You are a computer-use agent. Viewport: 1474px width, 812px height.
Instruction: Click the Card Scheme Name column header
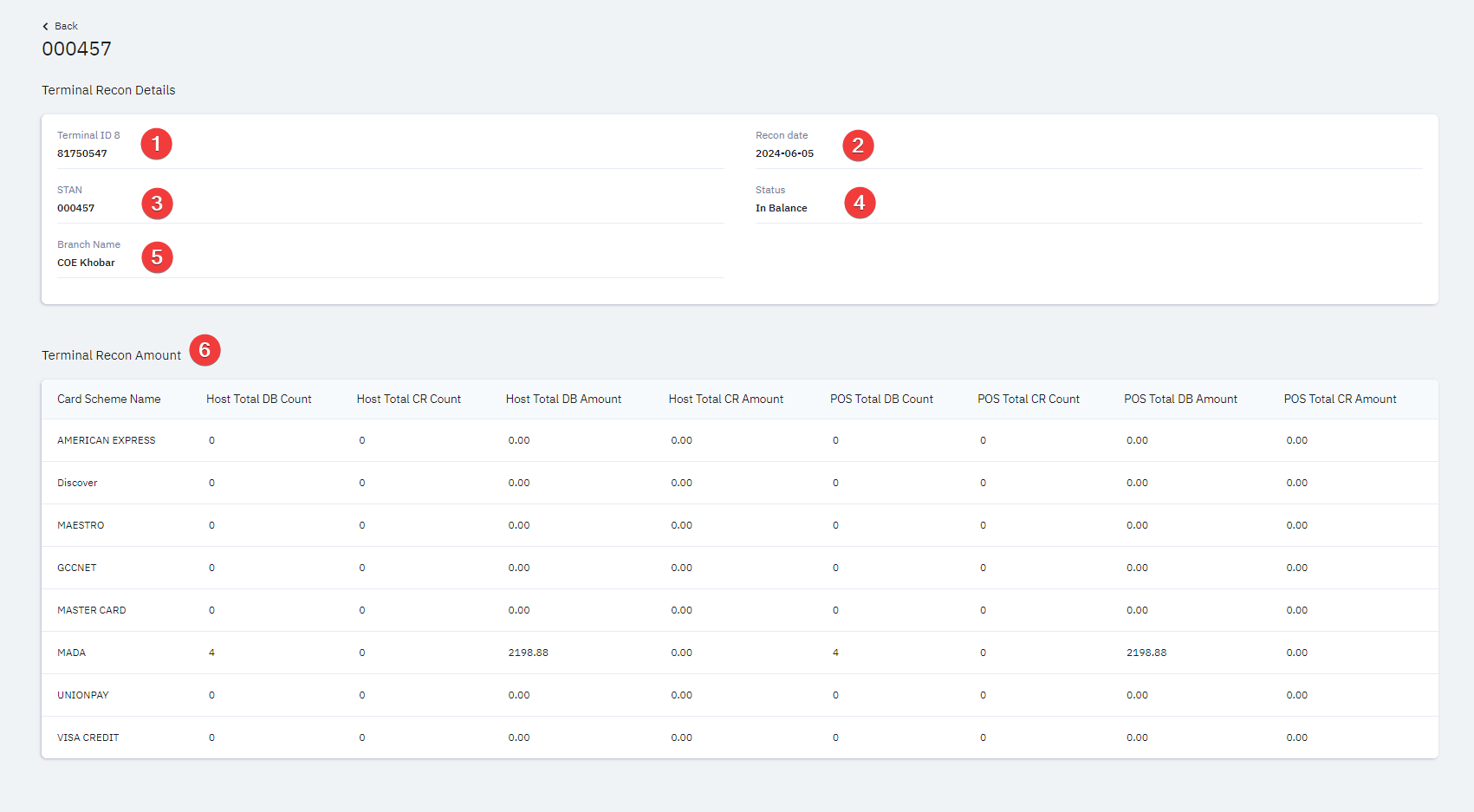(109, 400)
